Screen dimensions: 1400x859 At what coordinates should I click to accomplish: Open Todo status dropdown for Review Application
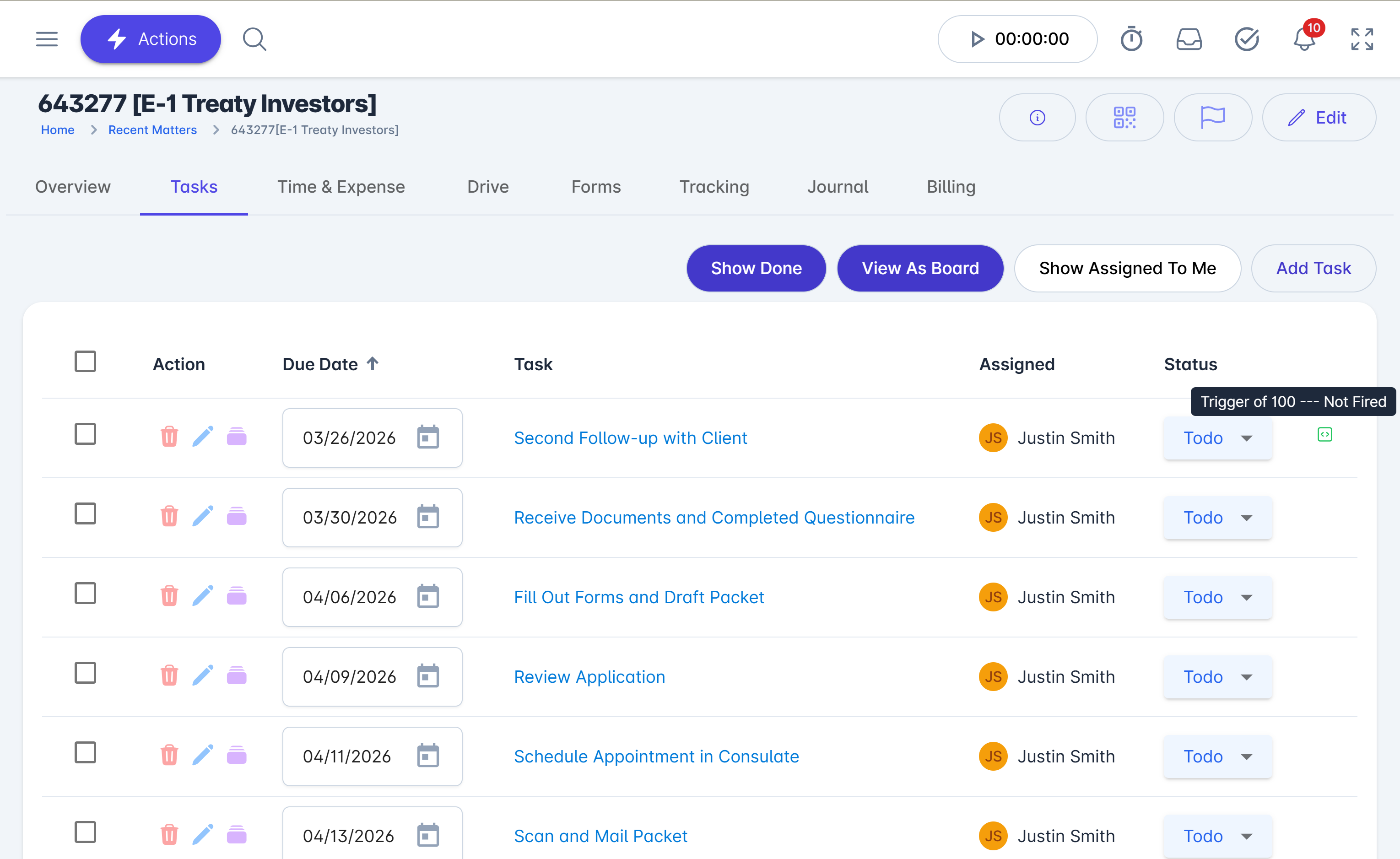pyautogui.click(x=1217, y=677)
